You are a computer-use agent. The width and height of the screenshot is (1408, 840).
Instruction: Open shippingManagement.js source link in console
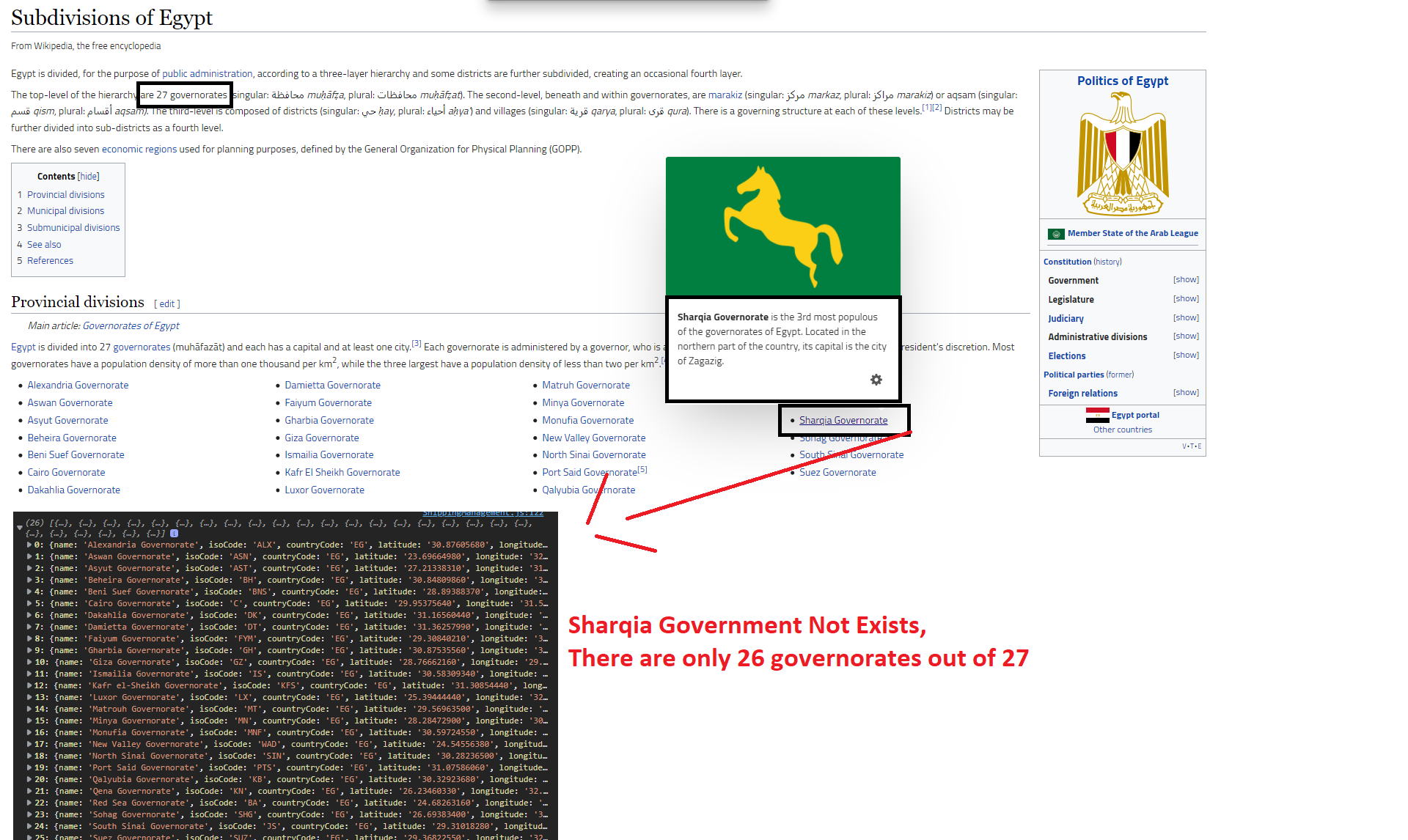(483, 514)
